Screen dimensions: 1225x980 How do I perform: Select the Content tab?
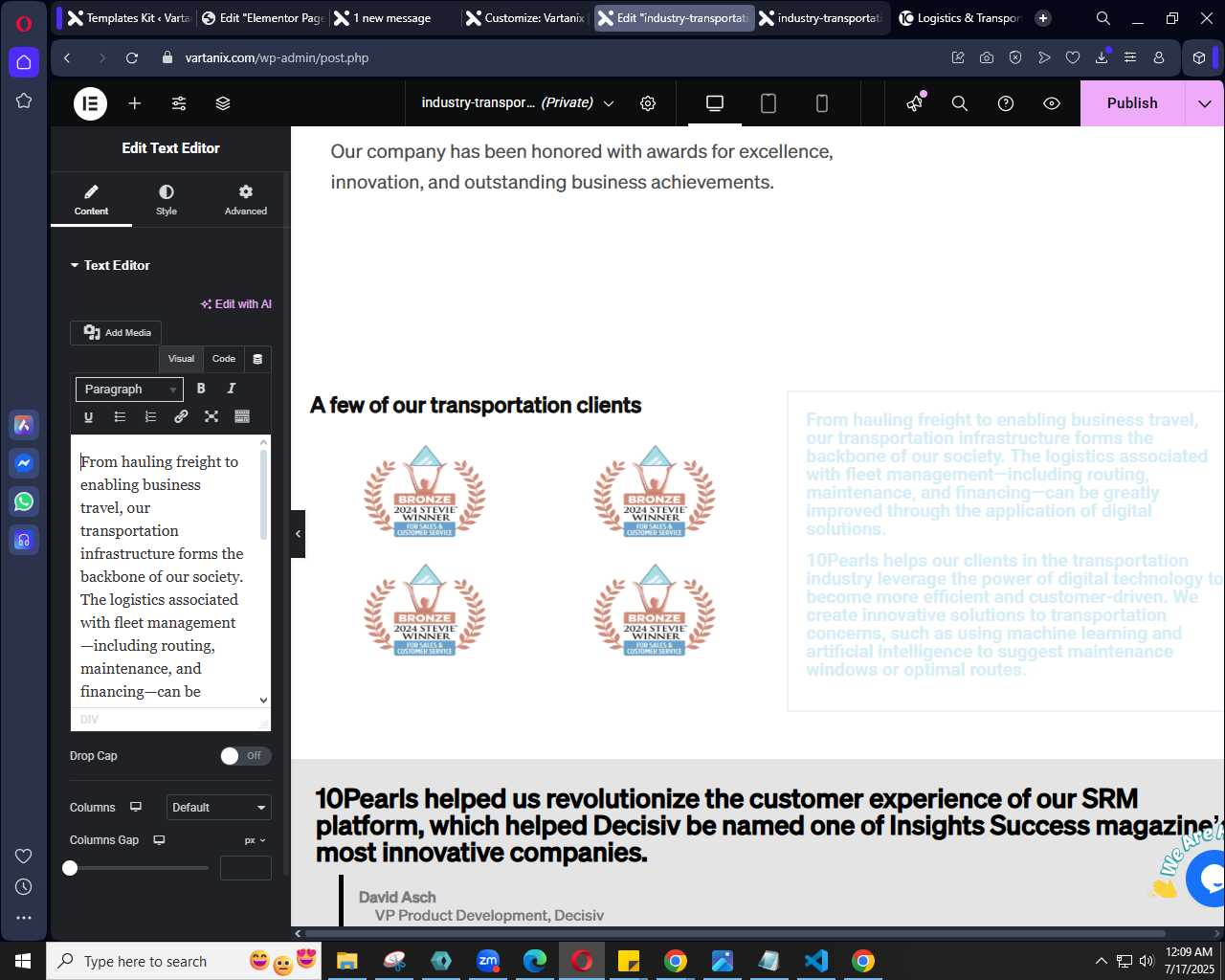91,199
